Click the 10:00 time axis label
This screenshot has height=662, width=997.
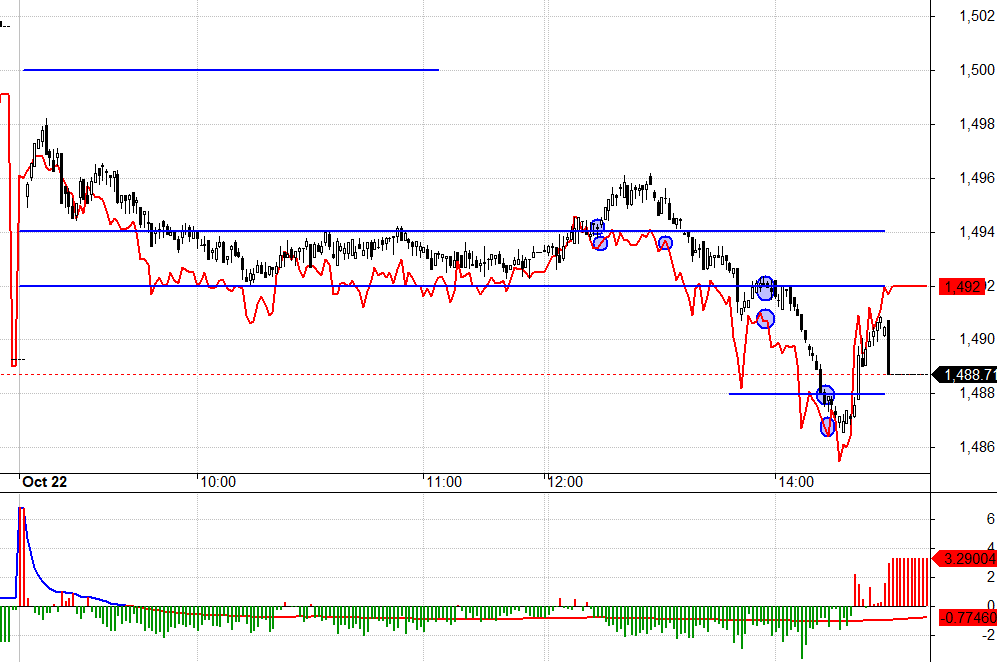pyautogui.click(x=217, y=482)
